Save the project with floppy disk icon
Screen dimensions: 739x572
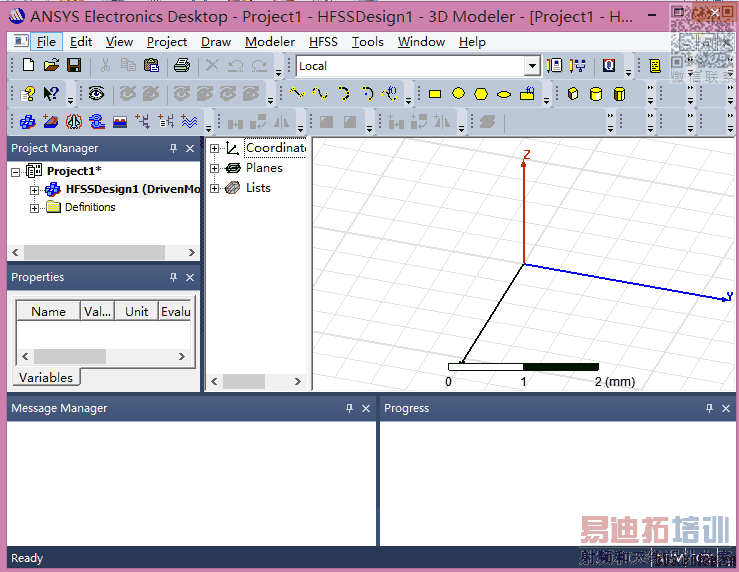74,65
